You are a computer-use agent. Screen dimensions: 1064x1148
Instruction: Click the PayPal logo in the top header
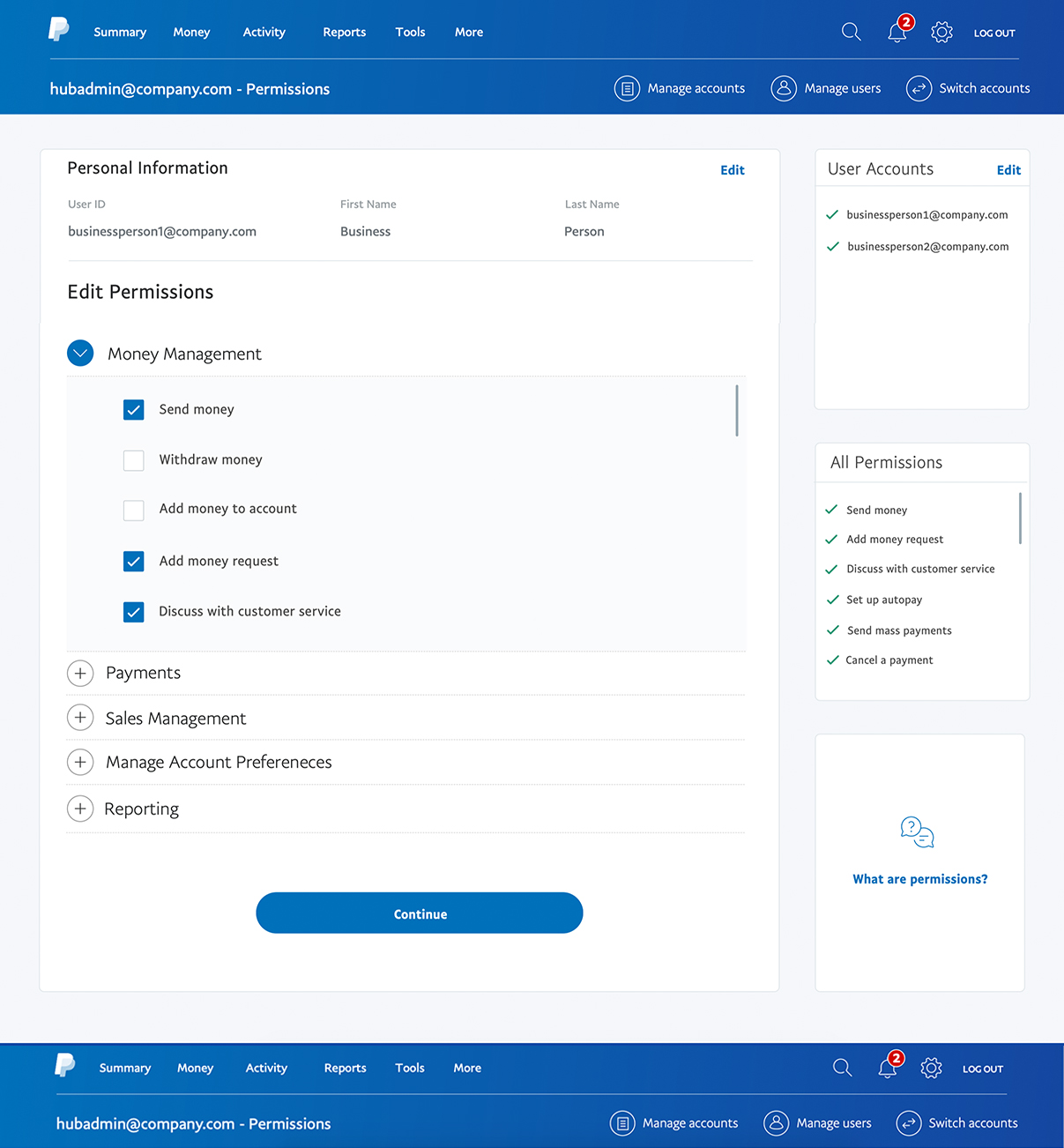58,30
